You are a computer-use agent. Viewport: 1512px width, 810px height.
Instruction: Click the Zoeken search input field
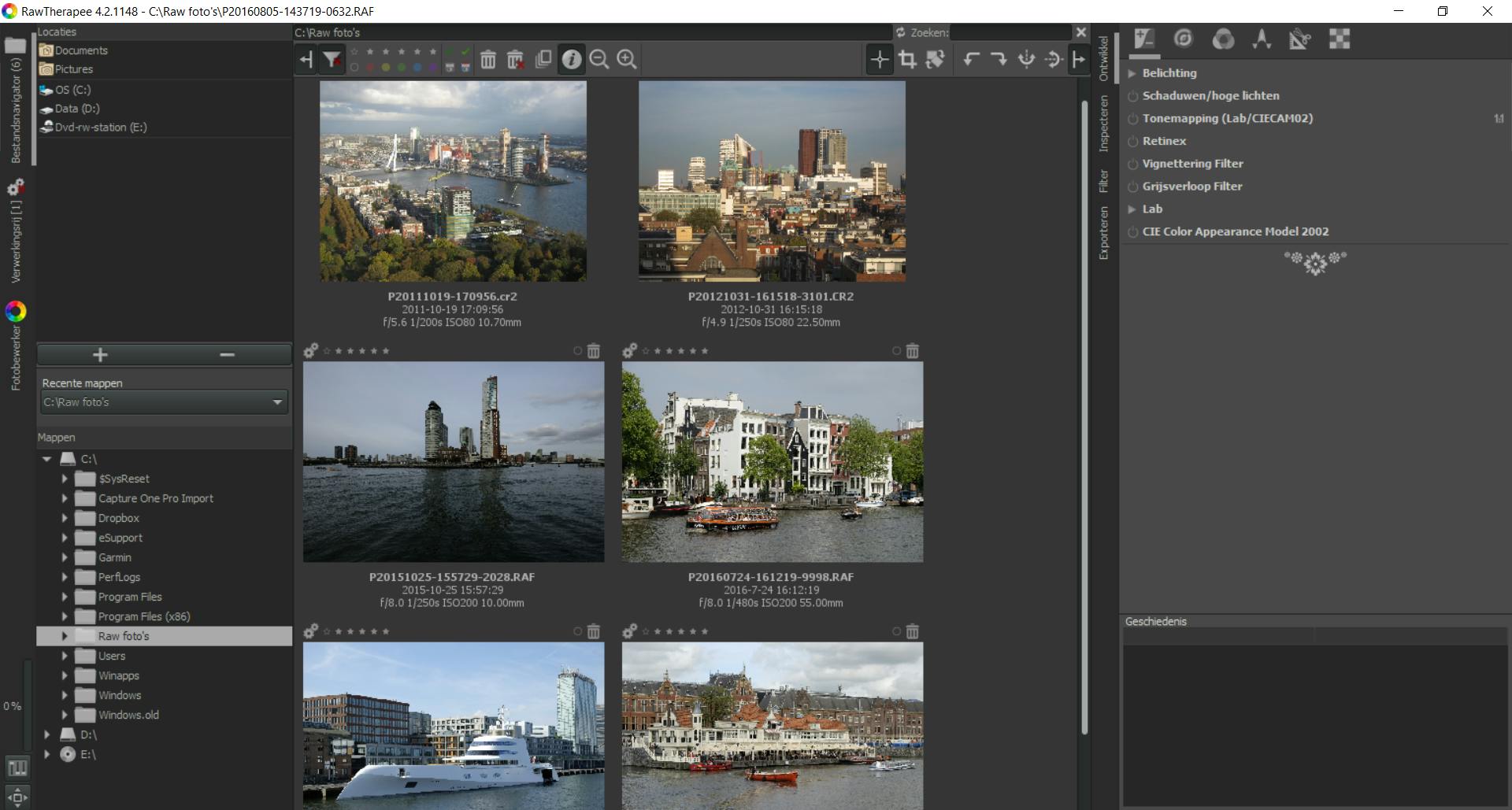tap(1010, 32)
